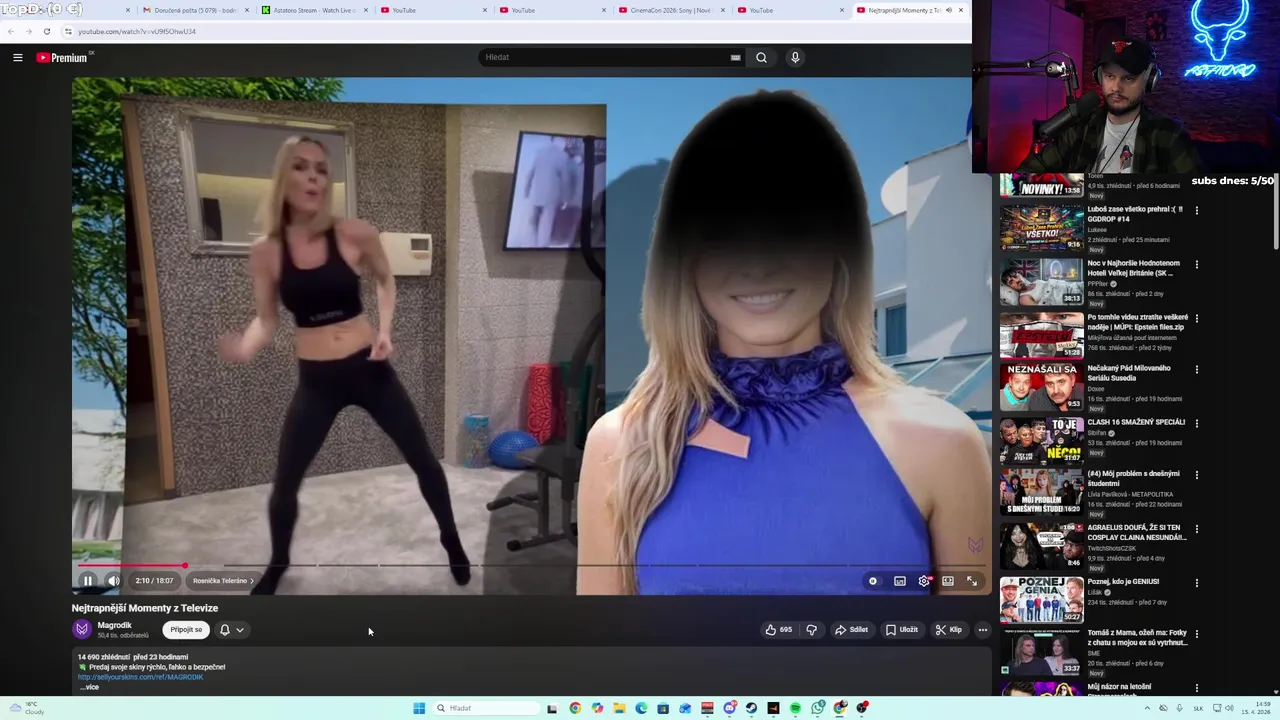Open Noc v Najhoršie Hodnotenom Hoteli video

(1134, 268)
